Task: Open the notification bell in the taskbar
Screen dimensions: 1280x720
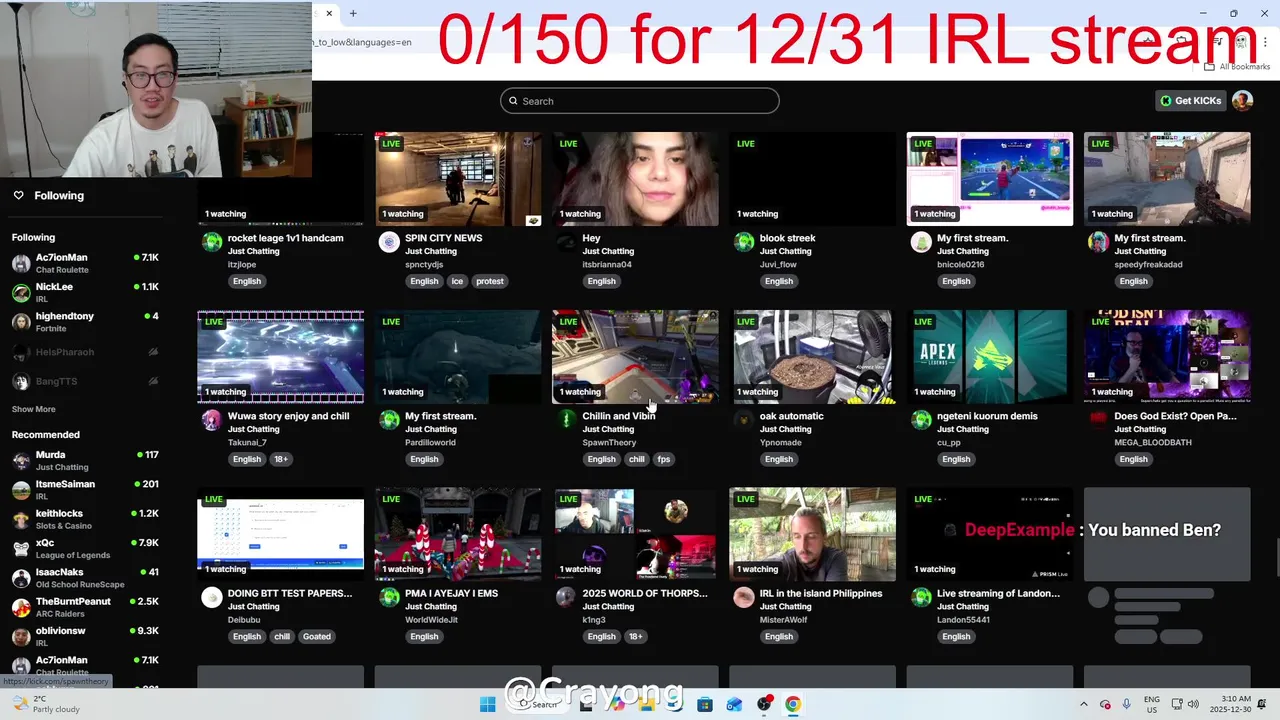Action: tap(1262, 704)
